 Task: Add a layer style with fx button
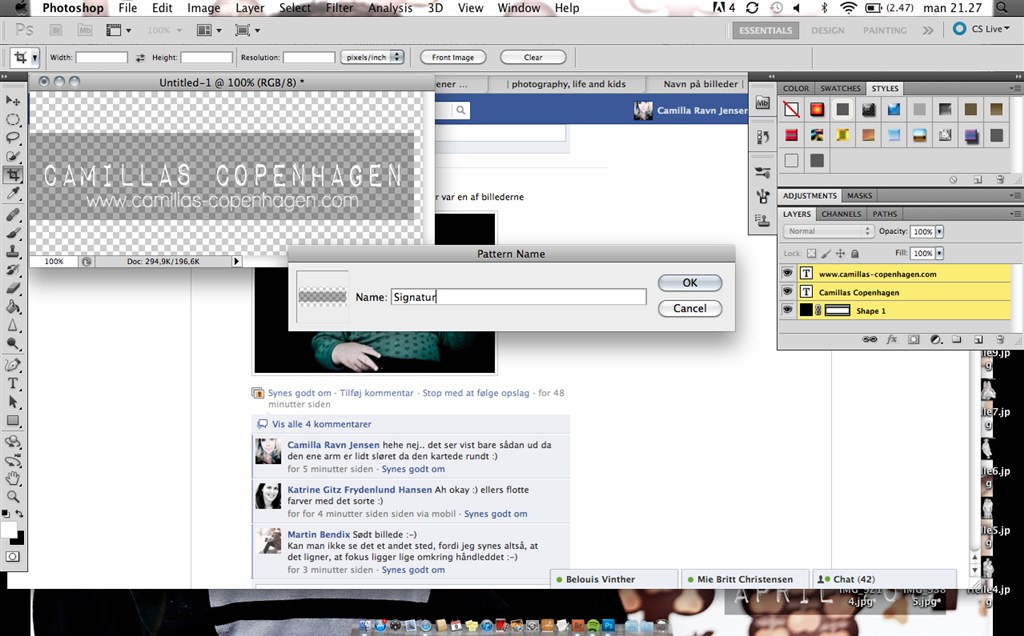[x=891, y=340]
